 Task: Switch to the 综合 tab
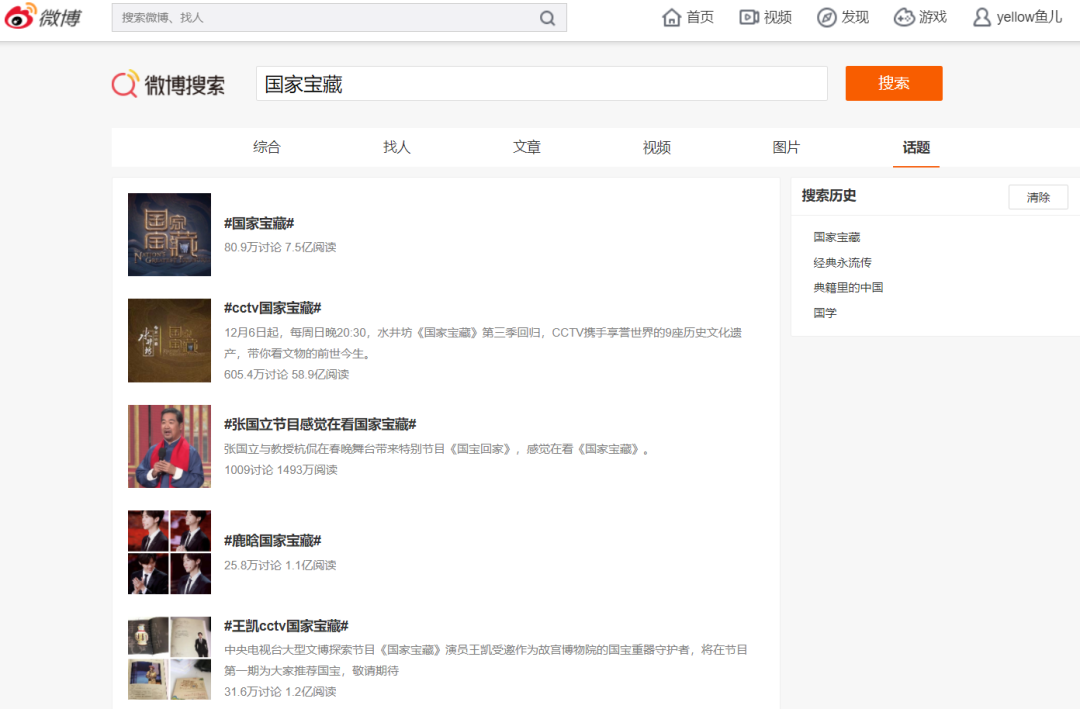point(267,147)
